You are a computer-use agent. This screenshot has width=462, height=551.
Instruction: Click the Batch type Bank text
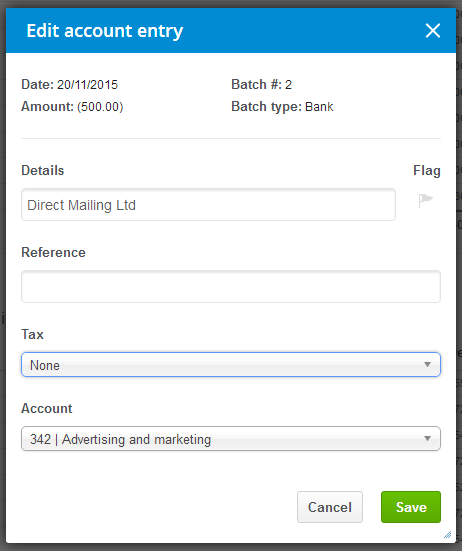click(x=282, y=107)
